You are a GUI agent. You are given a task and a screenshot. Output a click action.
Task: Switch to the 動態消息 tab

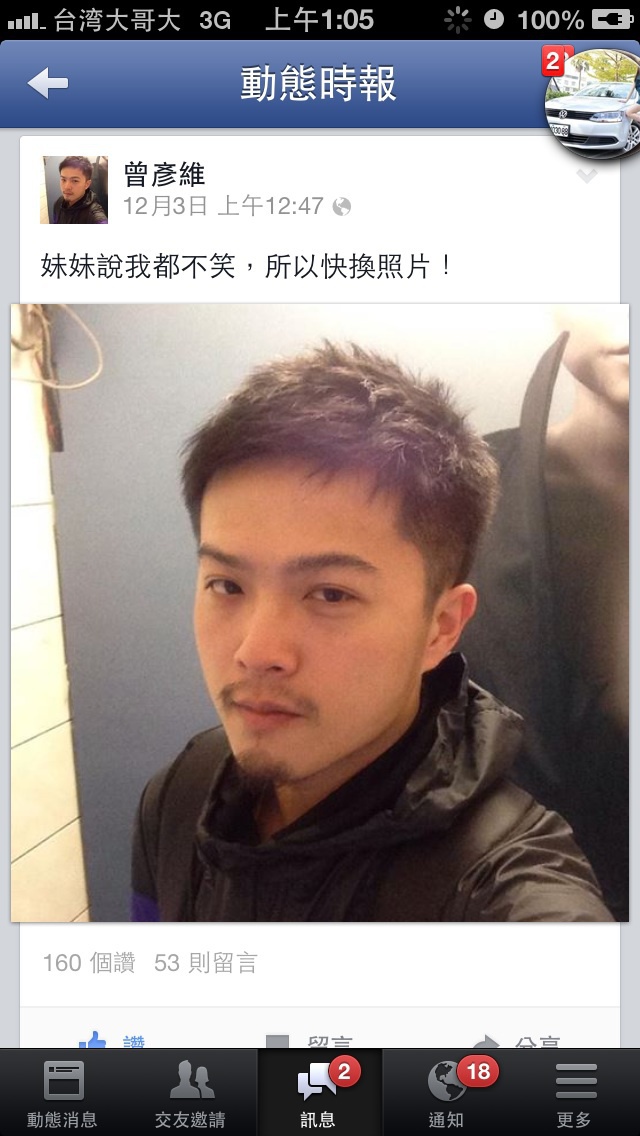(x=63, y=1093)
